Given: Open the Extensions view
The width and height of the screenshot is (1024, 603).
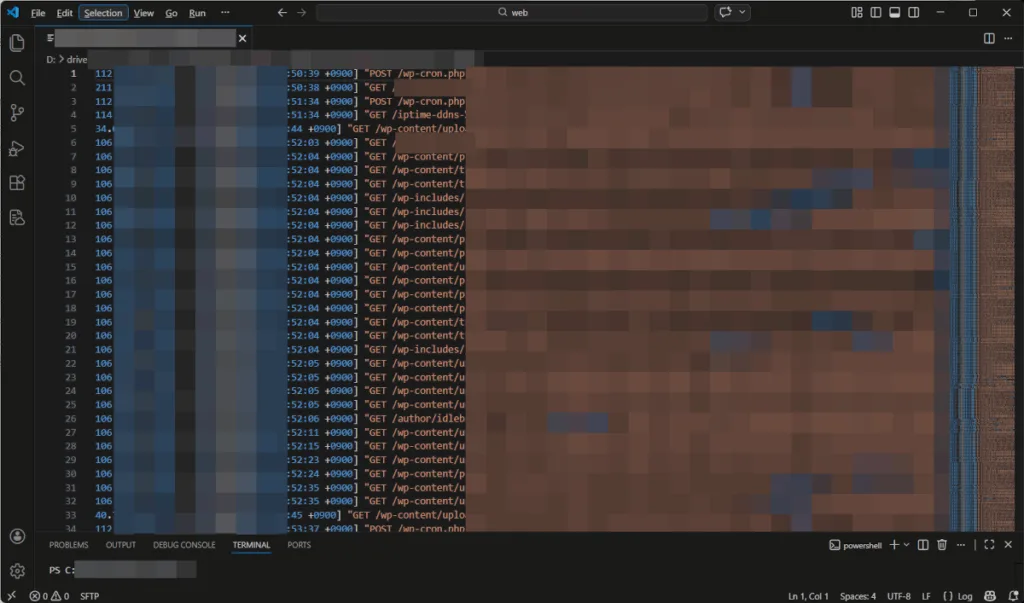Looking at the screenshot, I should tap(15, 183).
